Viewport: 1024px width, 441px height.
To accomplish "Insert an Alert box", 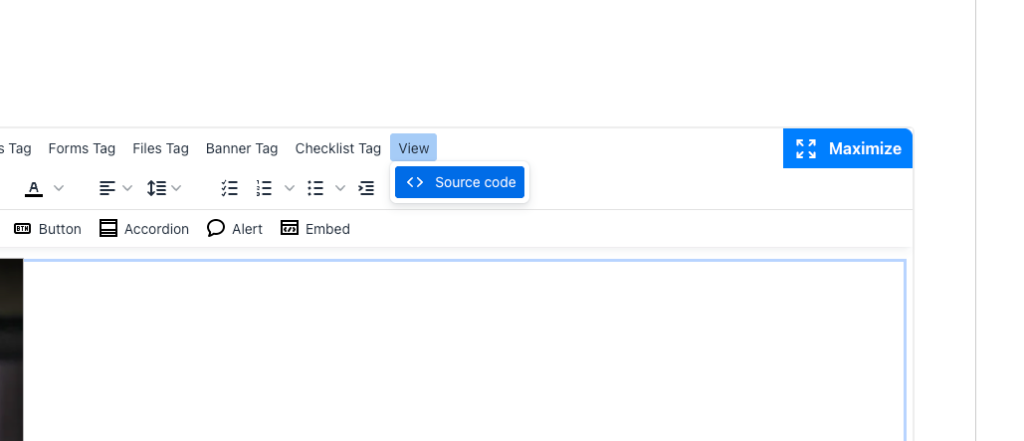I will (x=235, y=229).
